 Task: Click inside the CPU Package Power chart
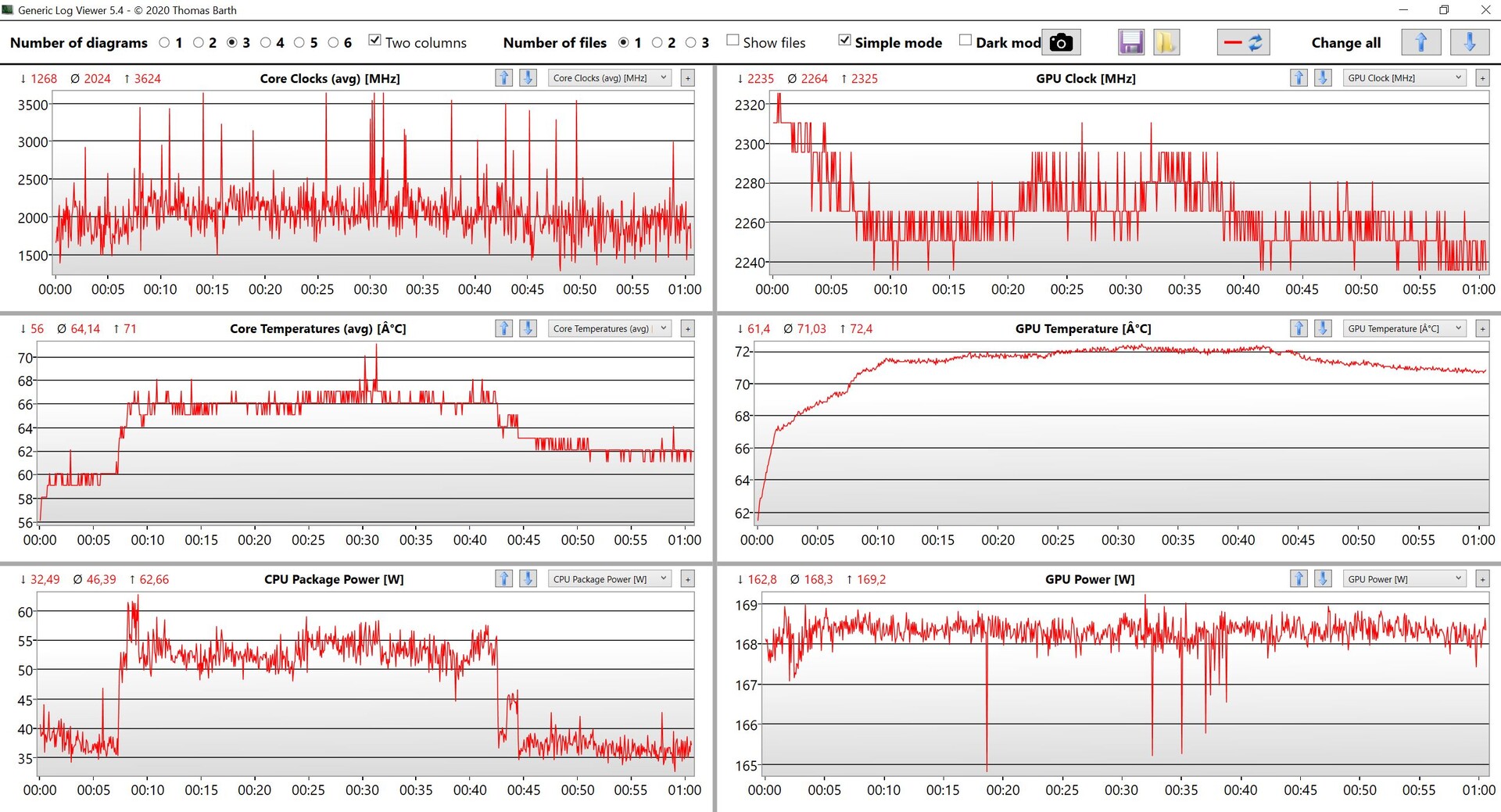(x=366, y=685)
